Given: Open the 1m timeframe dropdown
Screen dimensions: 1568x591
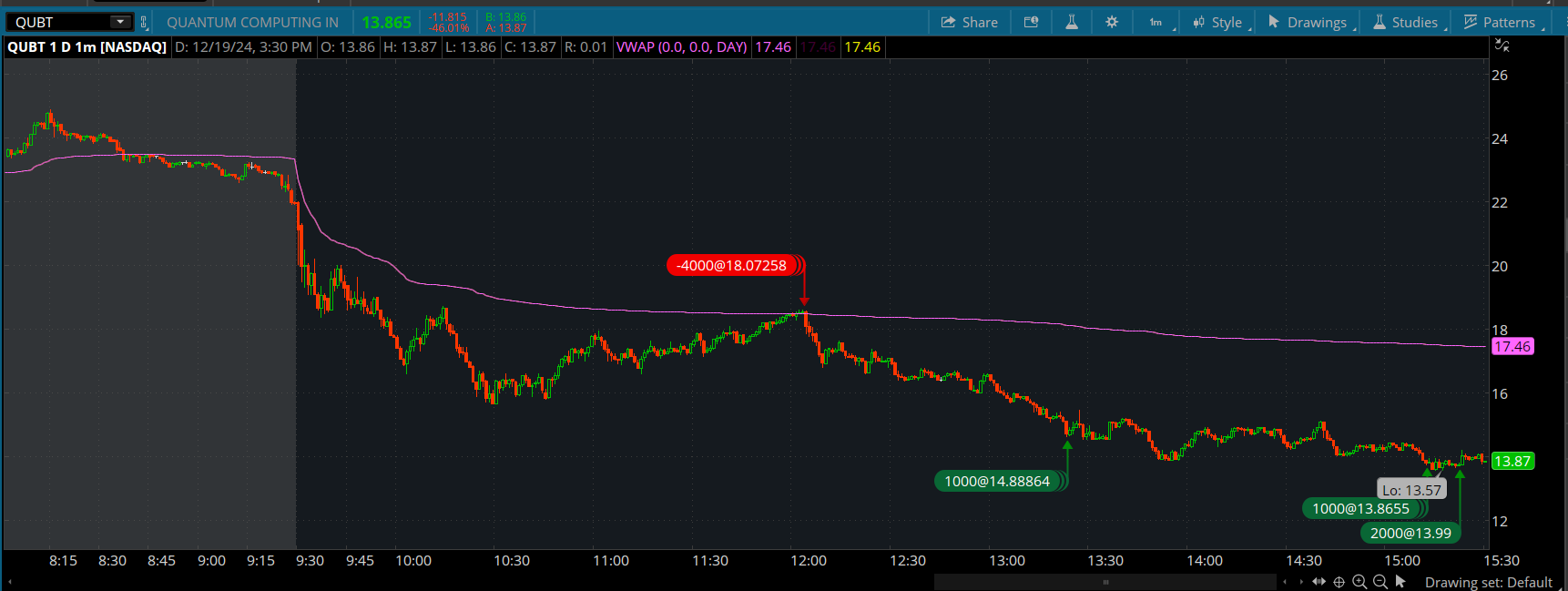Looking at the screenshot, I should pos(1156,22).
